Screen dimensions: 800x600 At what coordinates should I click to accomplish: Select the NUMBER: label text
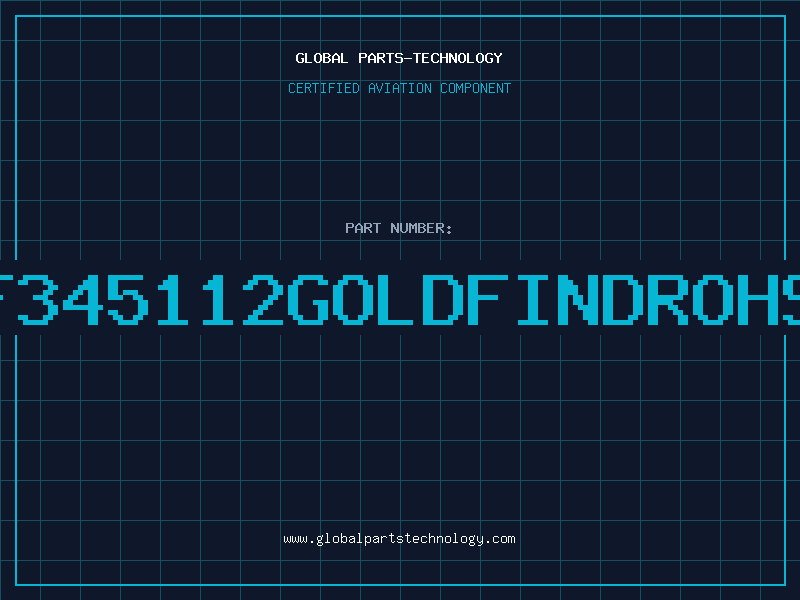(421, 228)
